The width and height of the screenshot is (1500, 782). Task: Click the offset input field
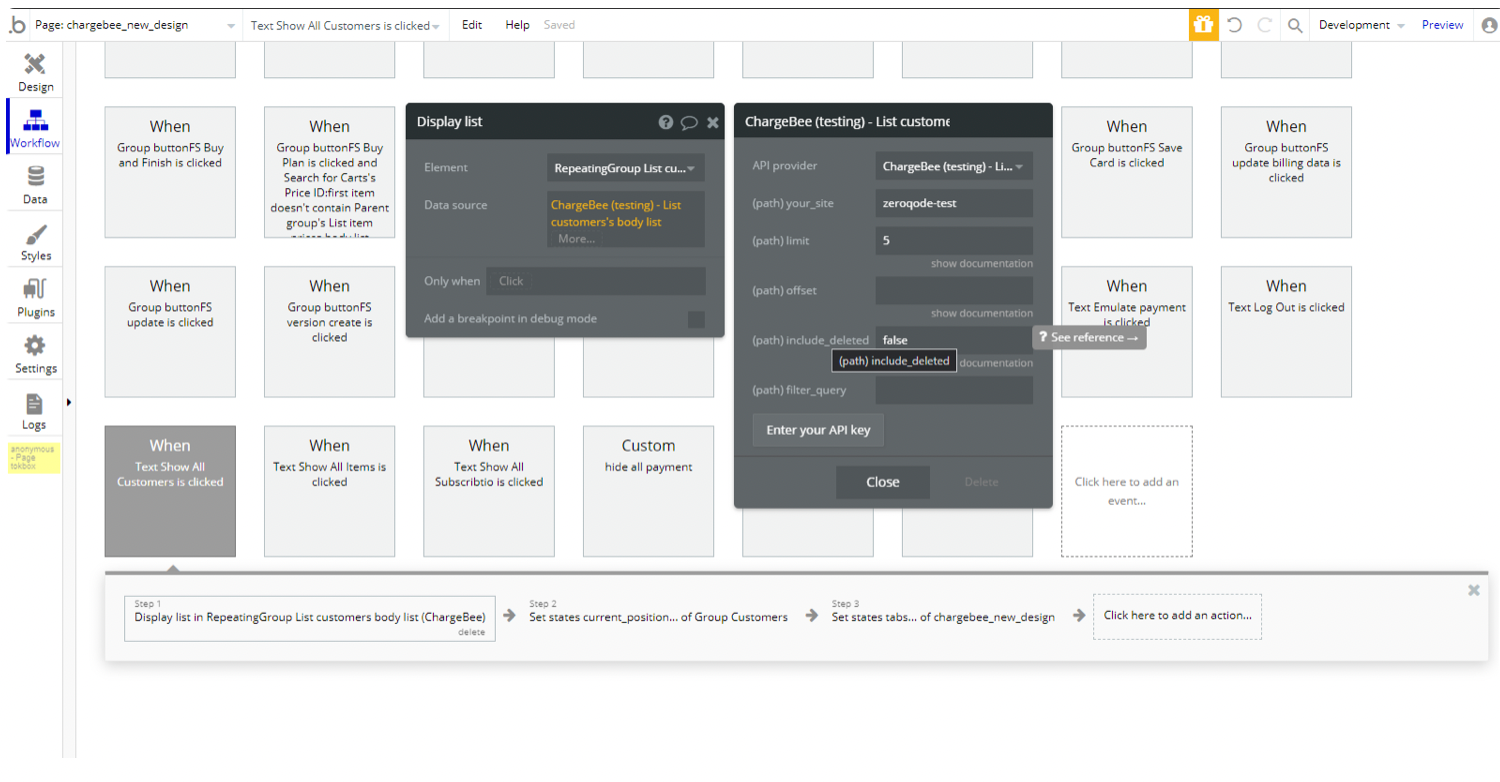[x=954, y=290]
